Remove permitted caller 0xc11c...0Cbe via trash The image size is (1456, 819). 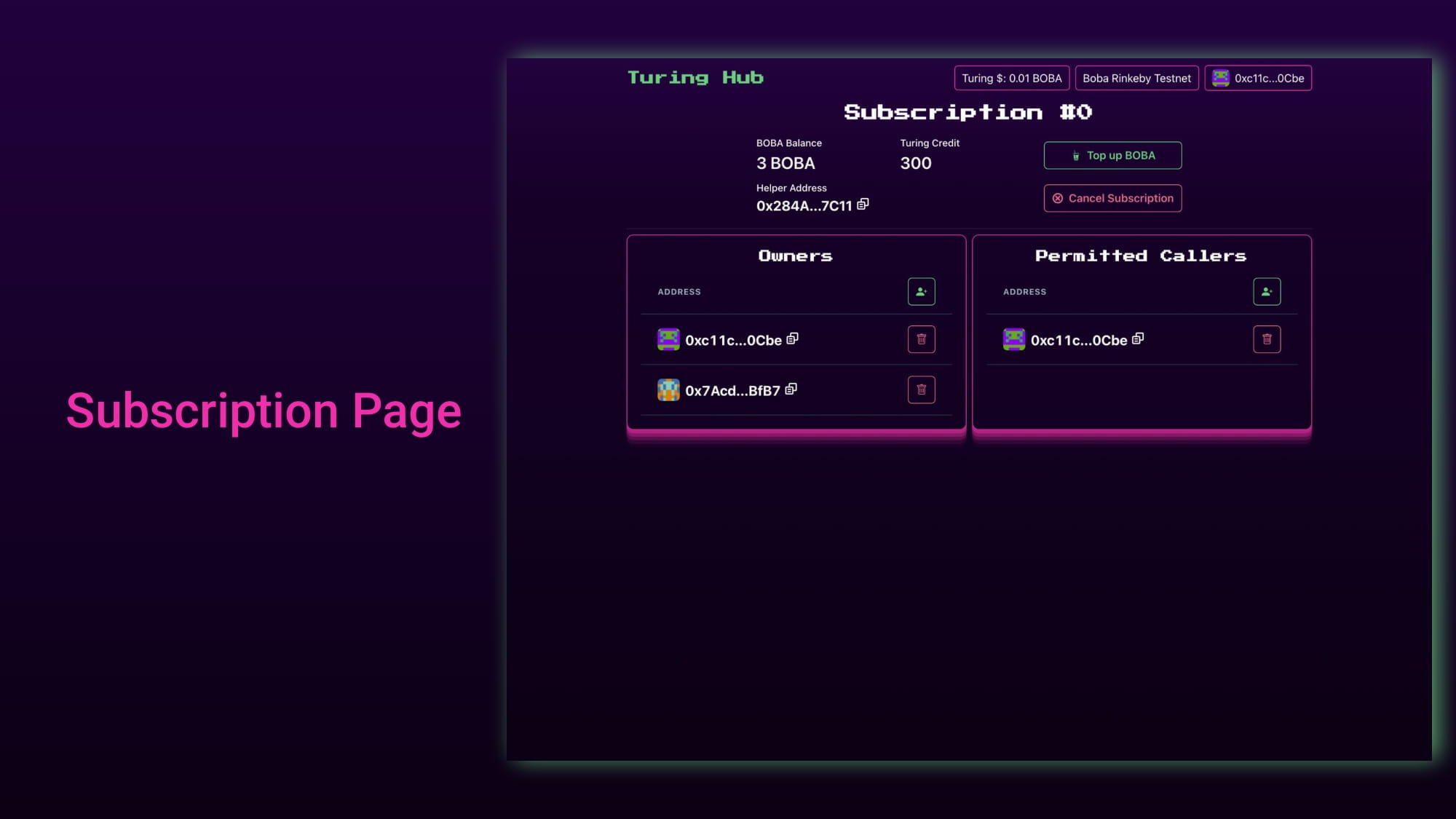coord(1266,339)
